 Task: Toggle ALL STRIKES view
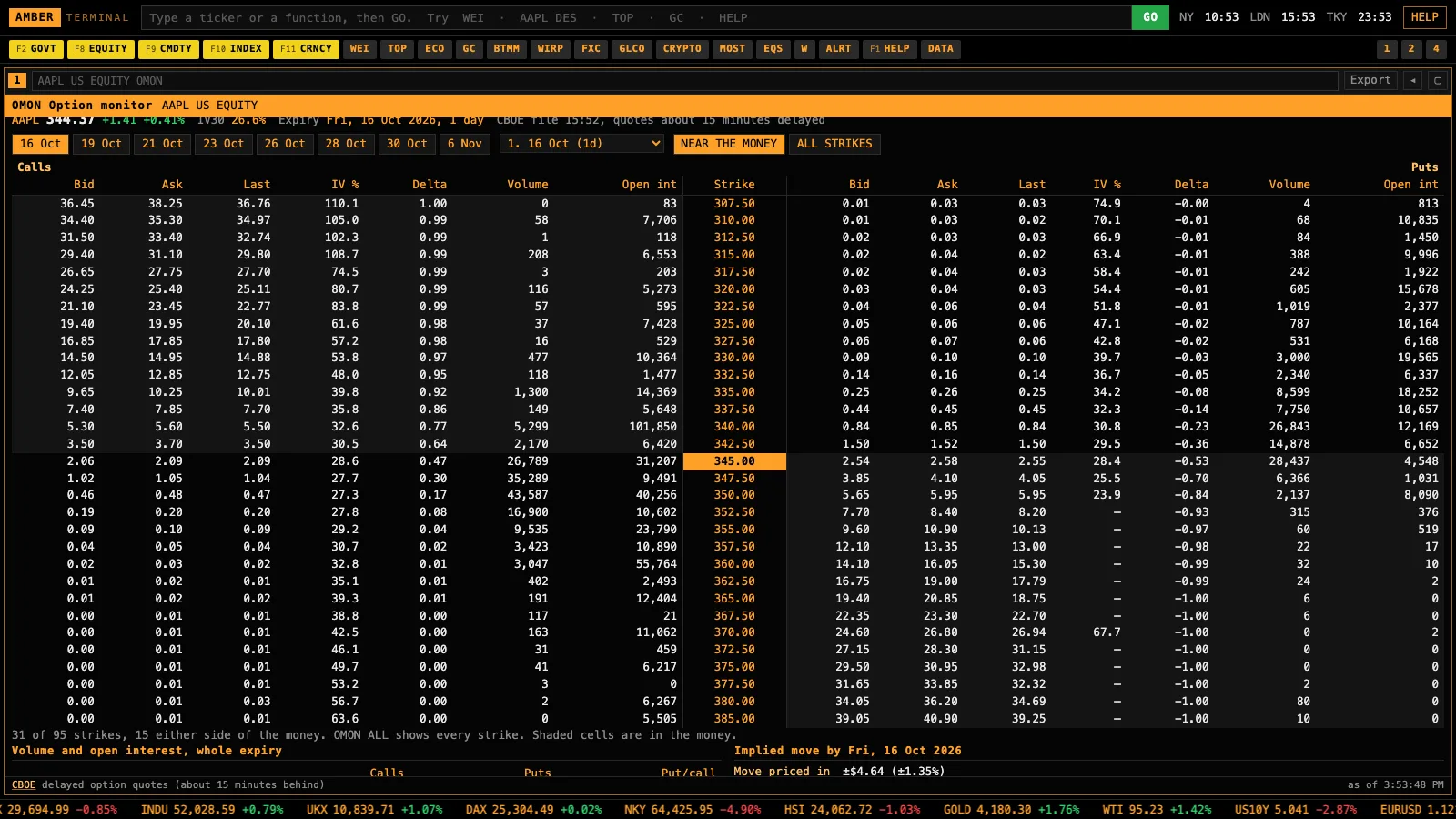(834, 144)
